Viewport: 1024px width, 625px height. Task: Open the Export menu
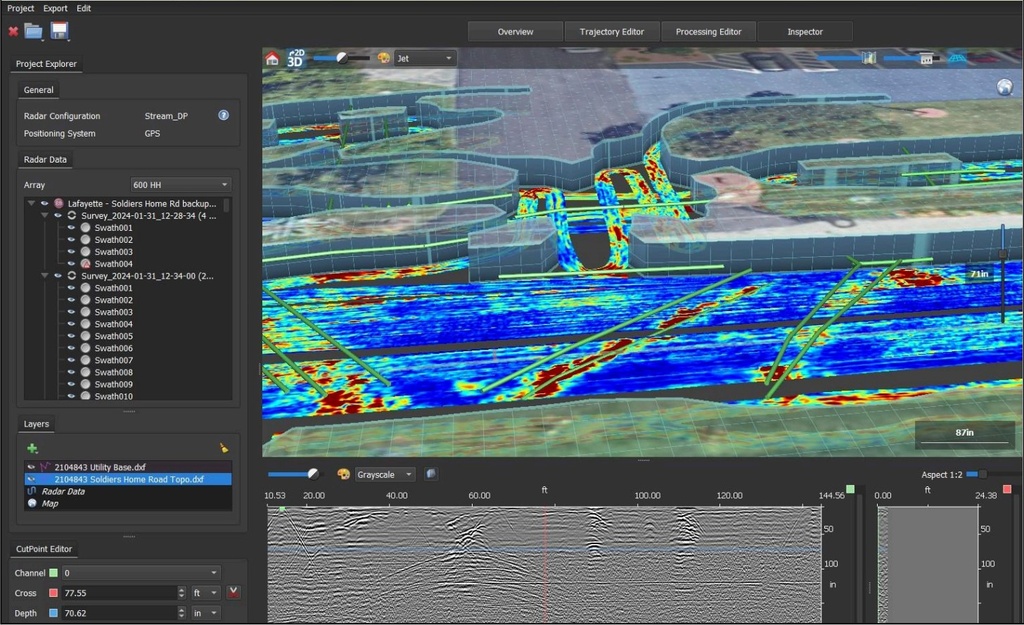(x=55, y=8)
